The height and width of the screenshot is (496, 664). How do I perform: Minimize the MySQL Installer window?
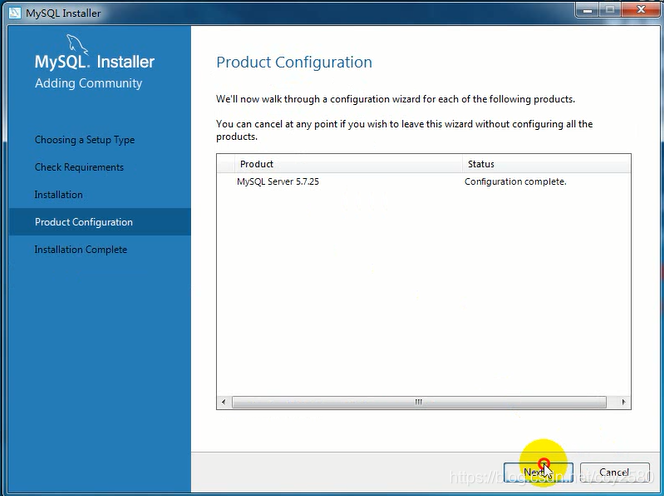coord(587,10)
